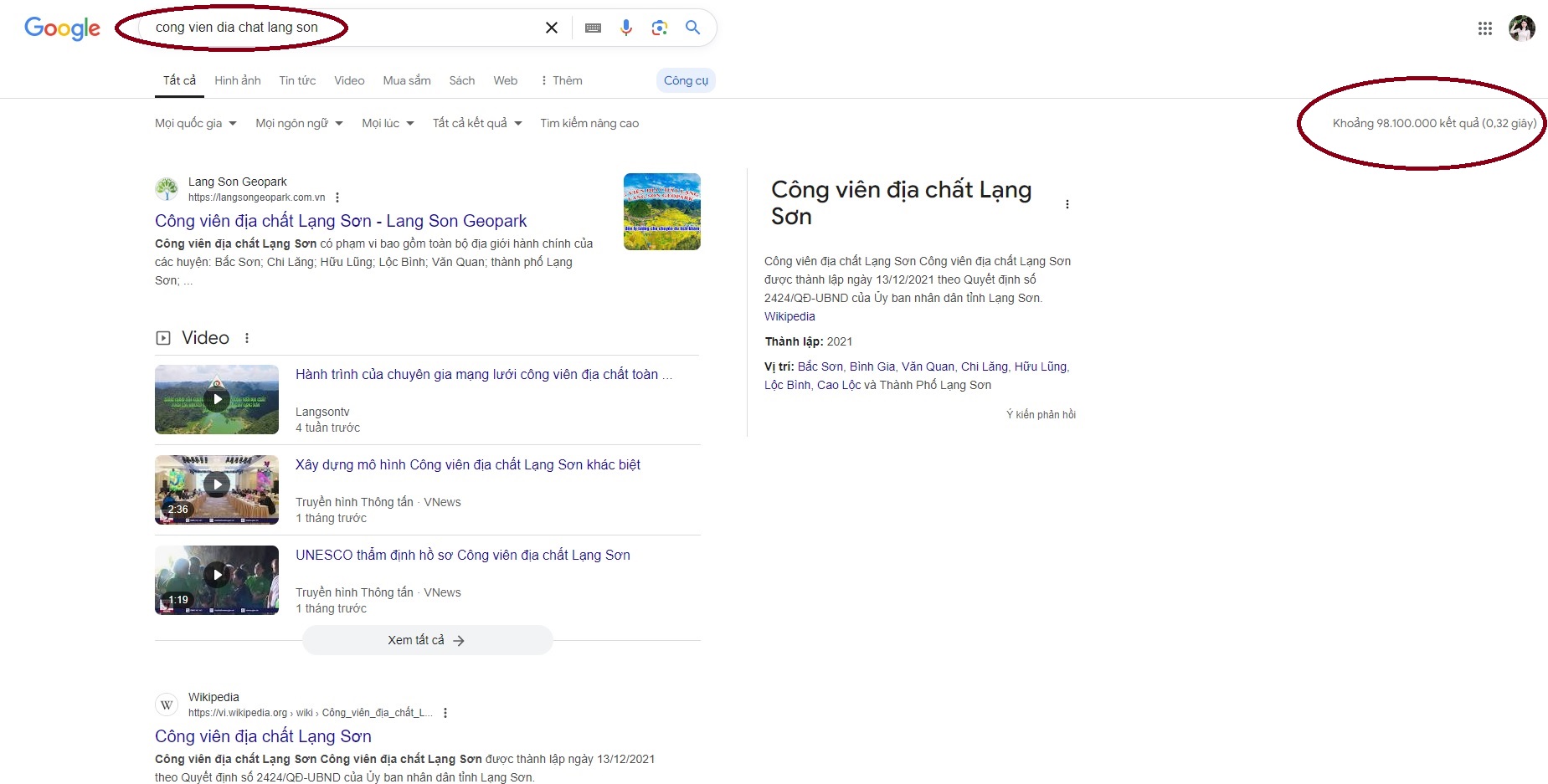This screenshot has height=784, width=1548.
Task: Clear the search box with the X icon
Action: (552, 28)
